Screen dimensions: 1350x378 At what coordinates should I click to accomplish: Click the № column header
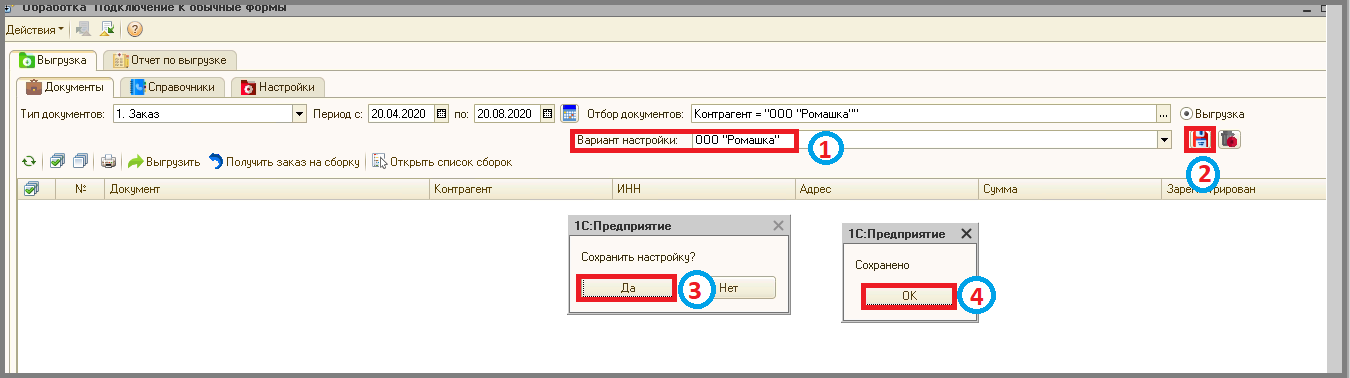pos(81,188)
